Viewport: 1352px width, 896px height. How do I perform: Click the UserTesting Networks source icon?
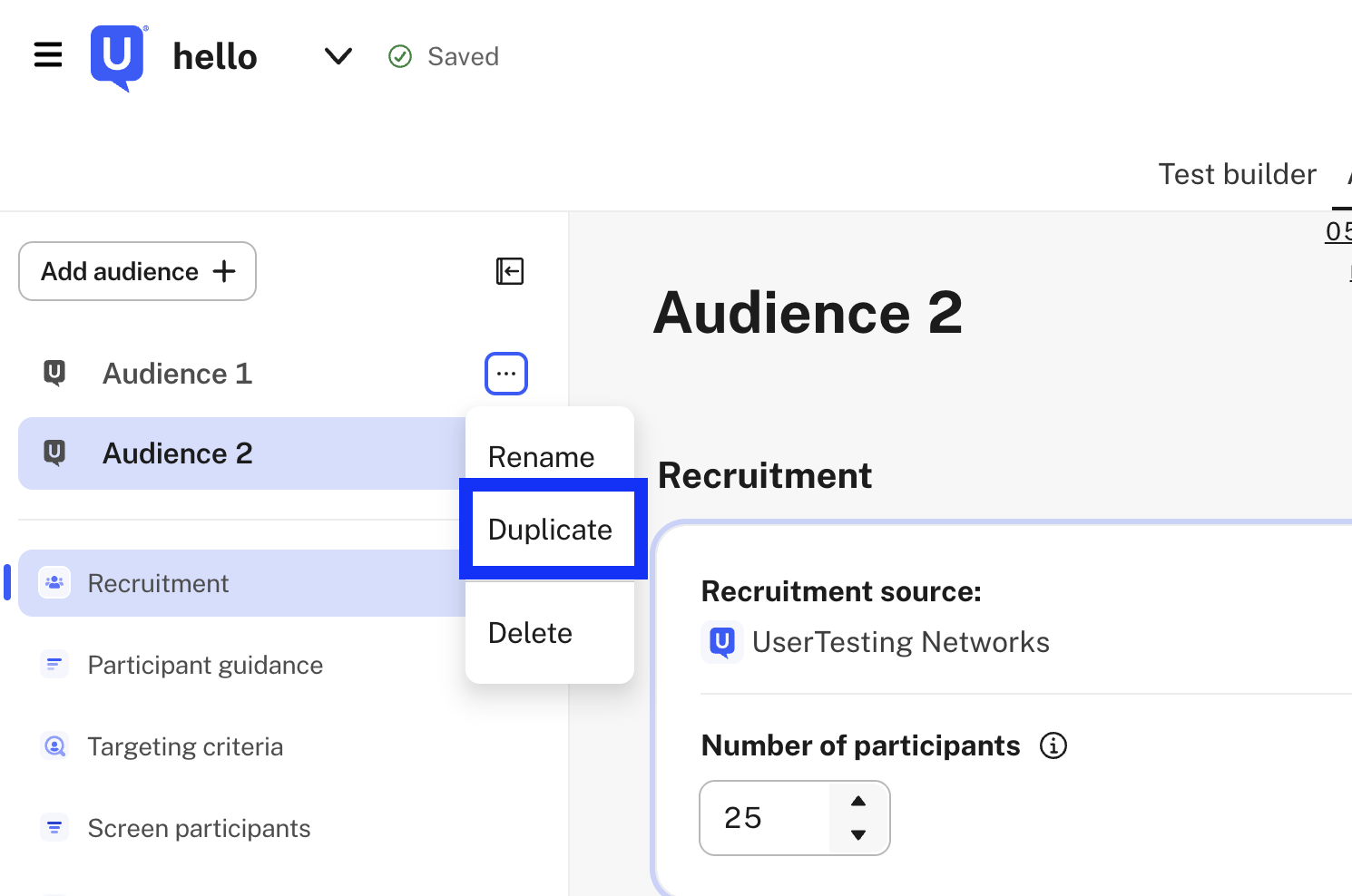coord(722,642)
